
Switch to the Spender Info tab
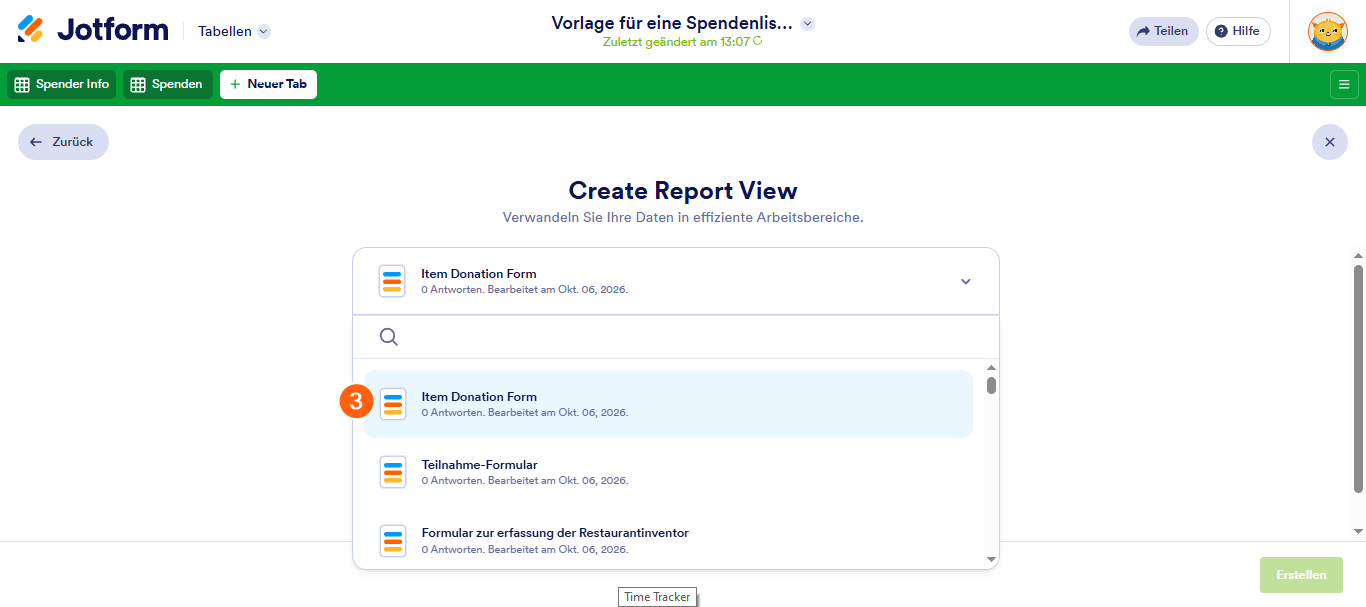(62, 84)
